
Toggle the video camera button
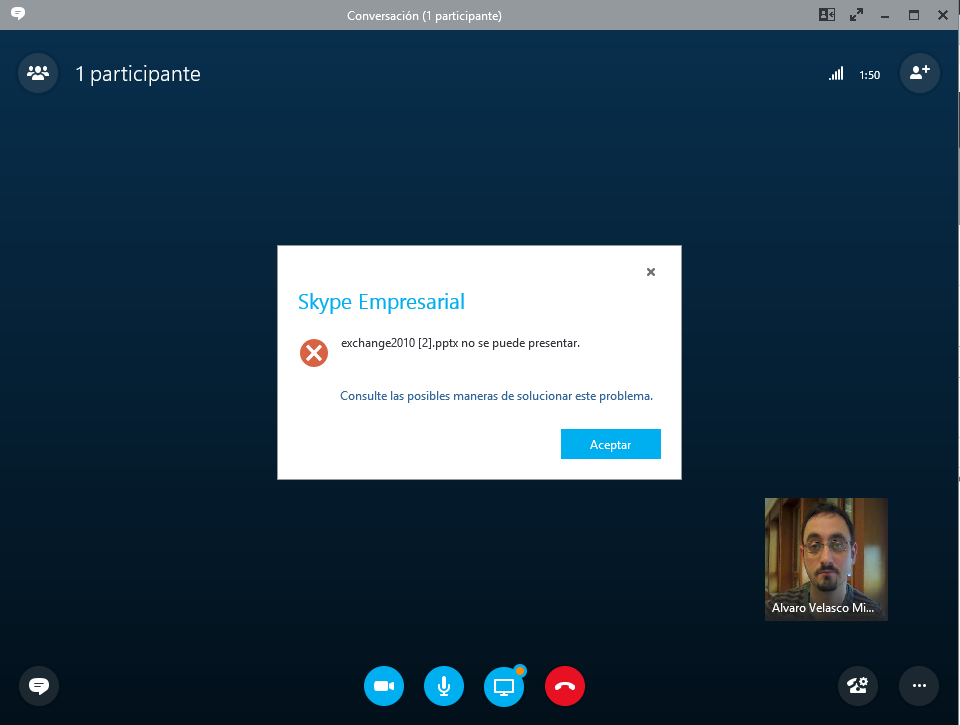point(384,686)
